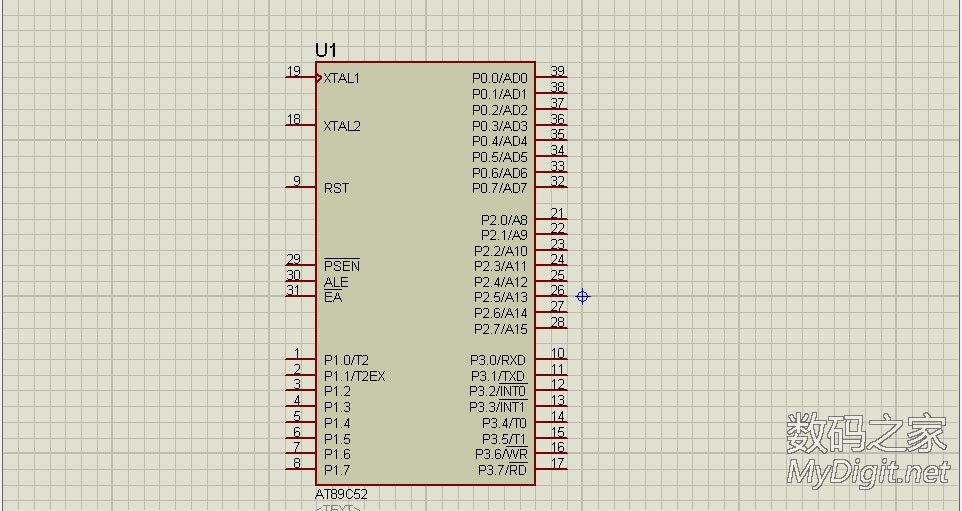Image resolution: width=962 pixels, height=511 pixels.
Task: Click the P2.0/A8 pin 21
Action: pyautogui.click(x=552, y=219)
